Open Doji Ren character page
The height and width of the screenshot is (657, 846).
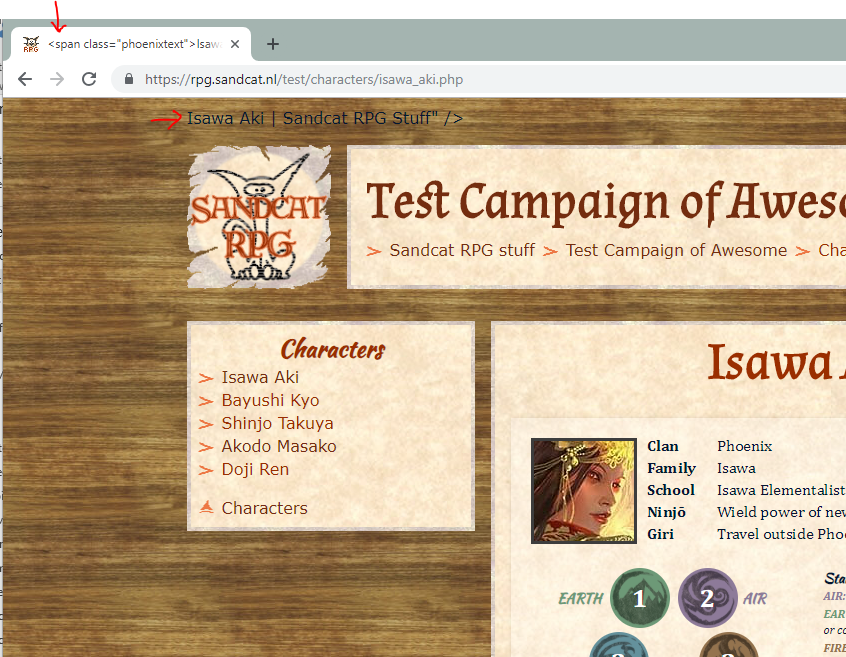(x=255, y=469)
